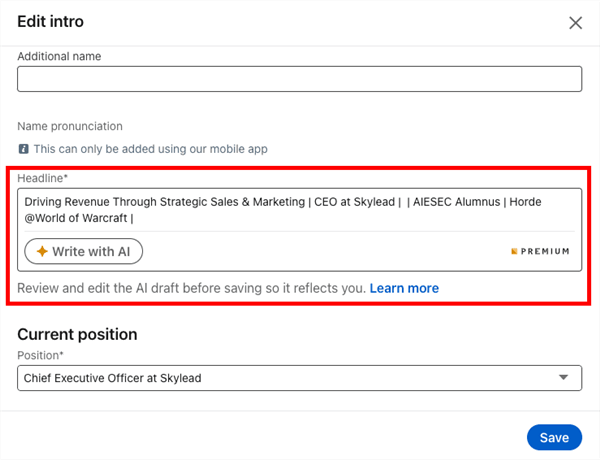Image resolution: width=600 pixels, height=460 pixels.
Task: Click the Additional name label
Action: [x=59, y=56]
